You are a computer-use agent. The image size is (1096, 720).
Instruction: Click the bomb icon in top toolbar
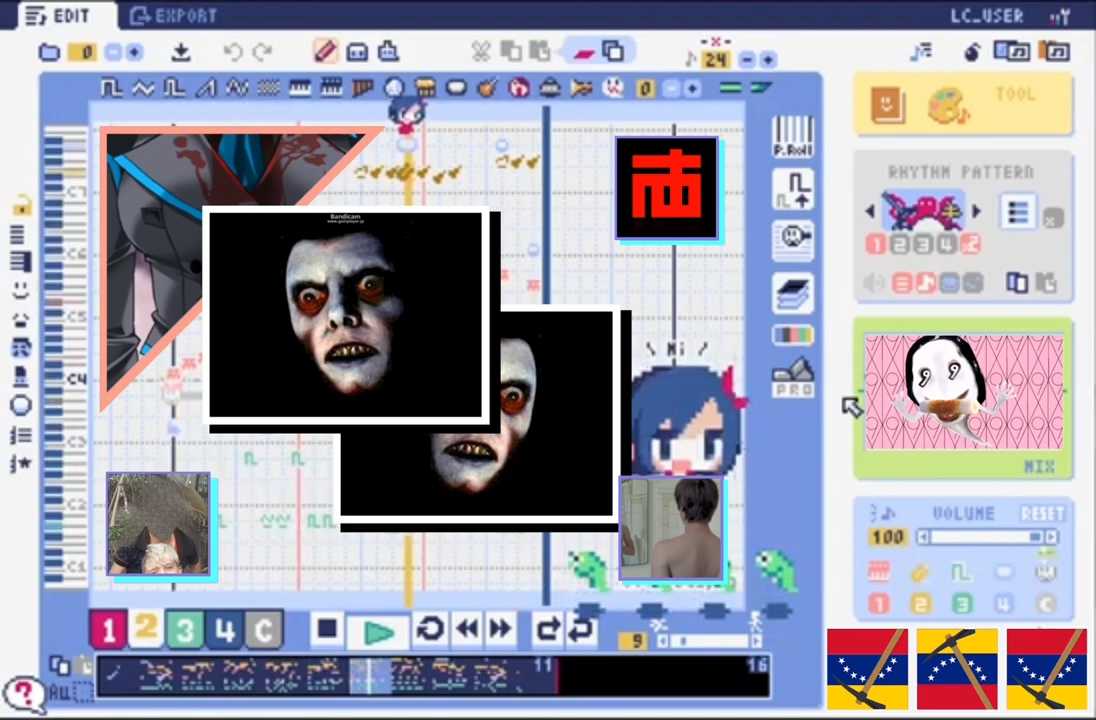[x=972, y=52]
